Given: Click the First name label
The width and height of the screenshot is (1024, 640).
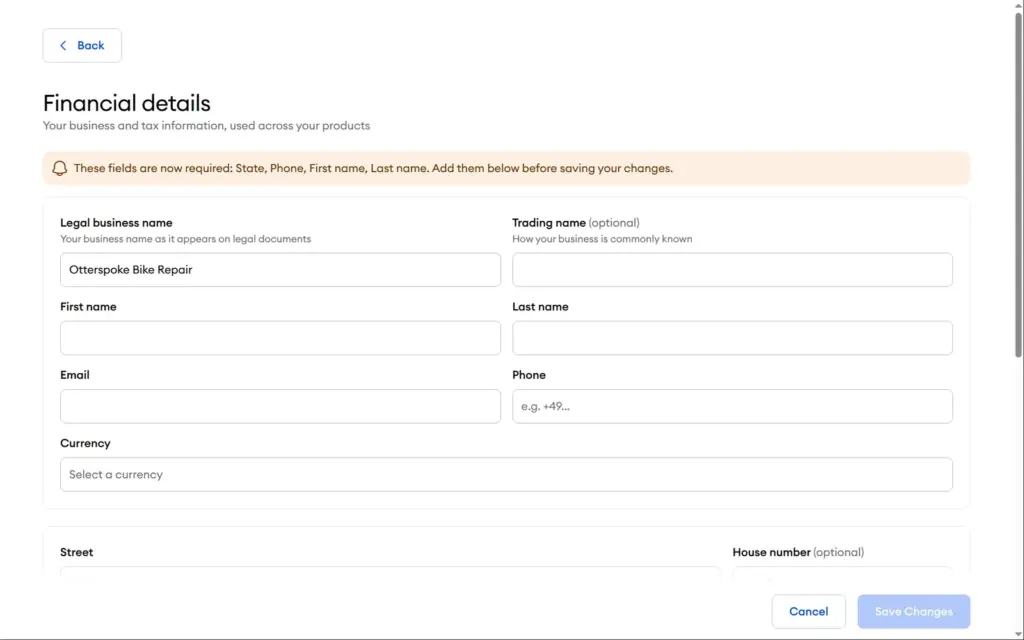Looking at the screenshot, I should click(x=88, y=307).
